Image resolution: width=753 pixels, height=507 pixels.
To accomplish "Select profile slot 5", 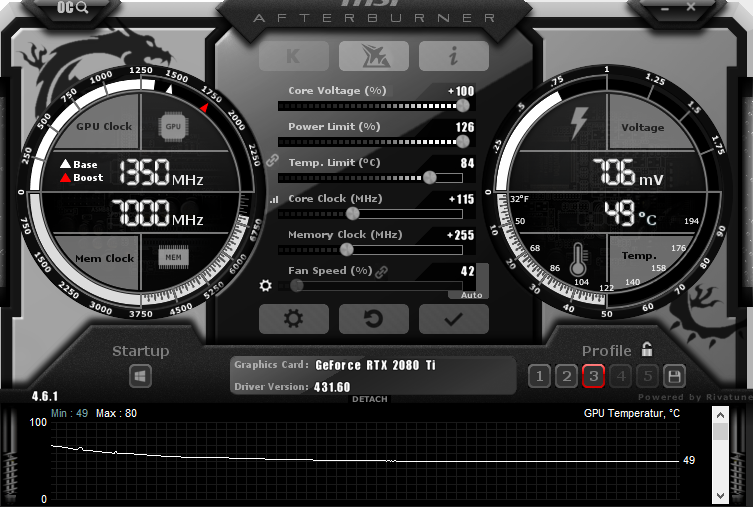I will coord(648,376).
